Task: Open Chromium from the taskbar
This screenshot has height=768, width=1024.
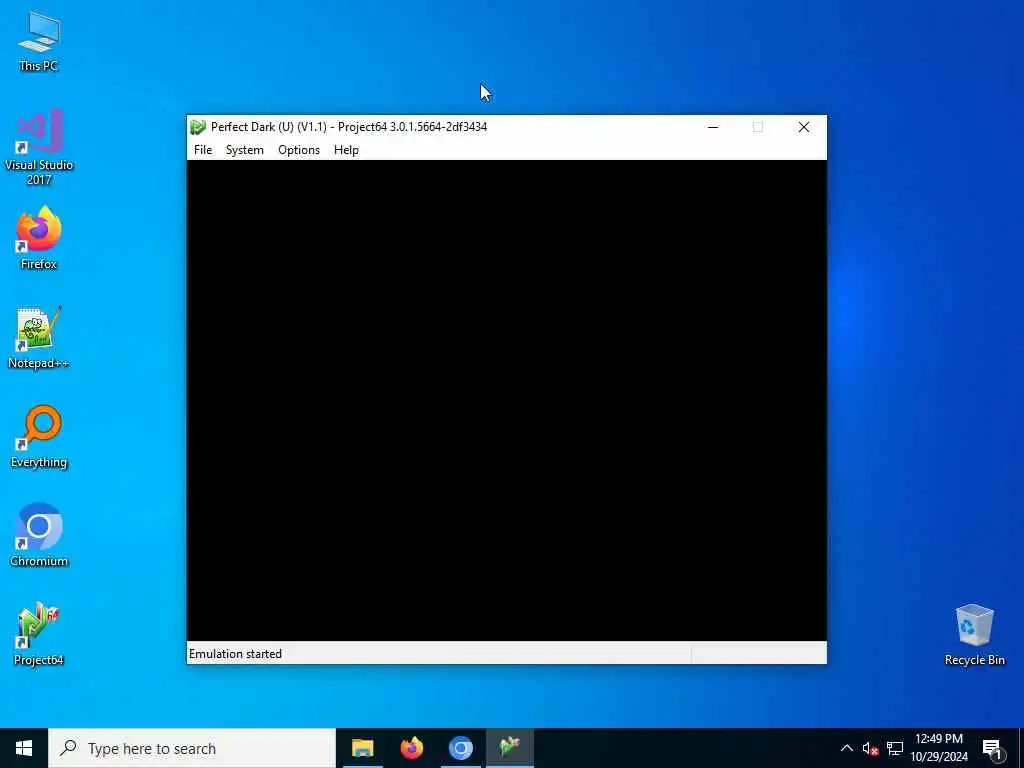Action: (x=460, y=748)
